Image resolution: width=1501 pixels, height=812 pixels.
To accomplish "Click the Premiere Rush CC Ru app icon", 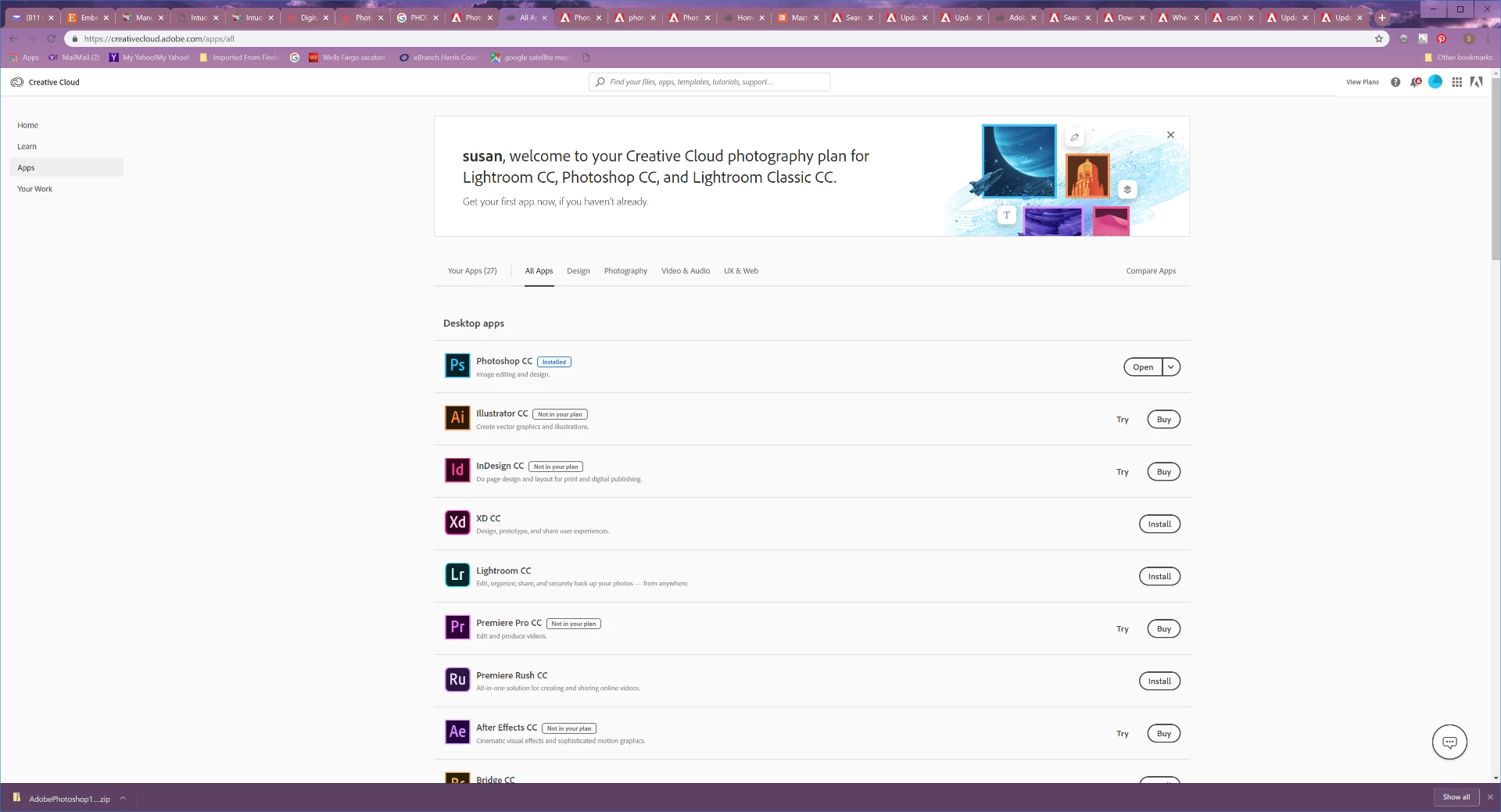I will (457, 680).
